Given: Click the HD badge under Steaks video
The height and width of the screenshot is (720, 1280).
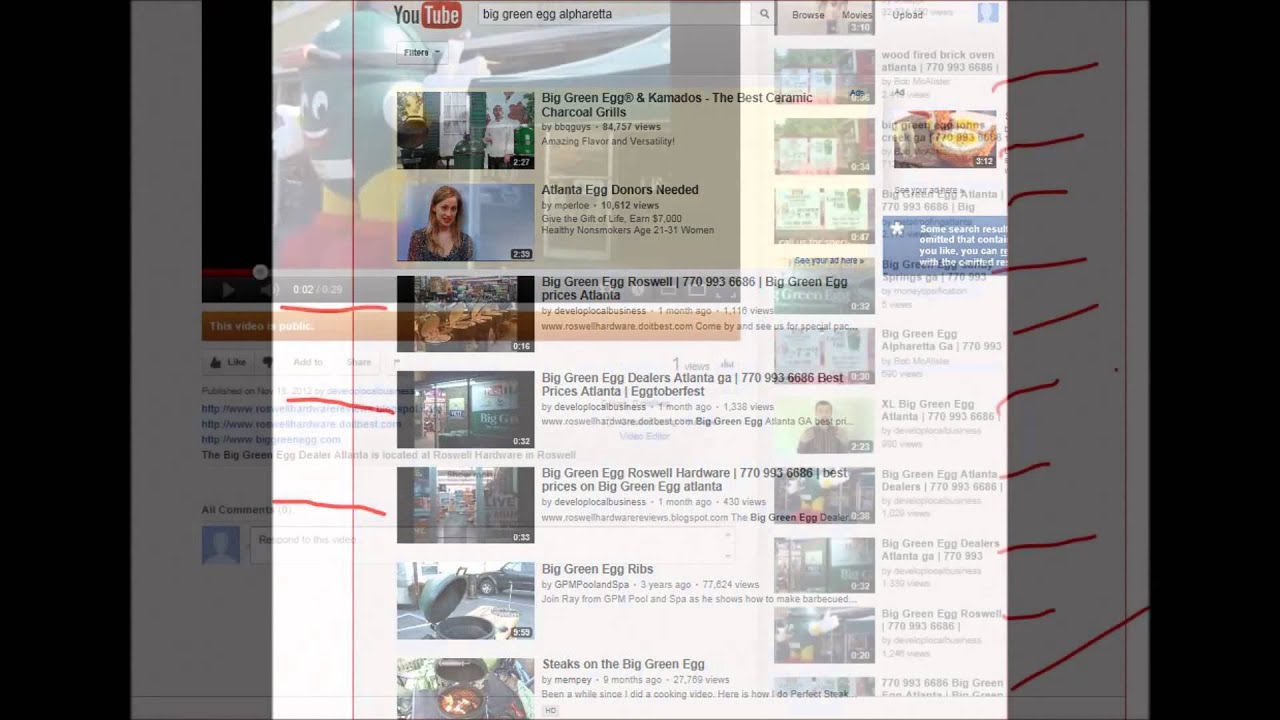Looking at the screenshot, I should pyautogui.click(x=550, y=710).
